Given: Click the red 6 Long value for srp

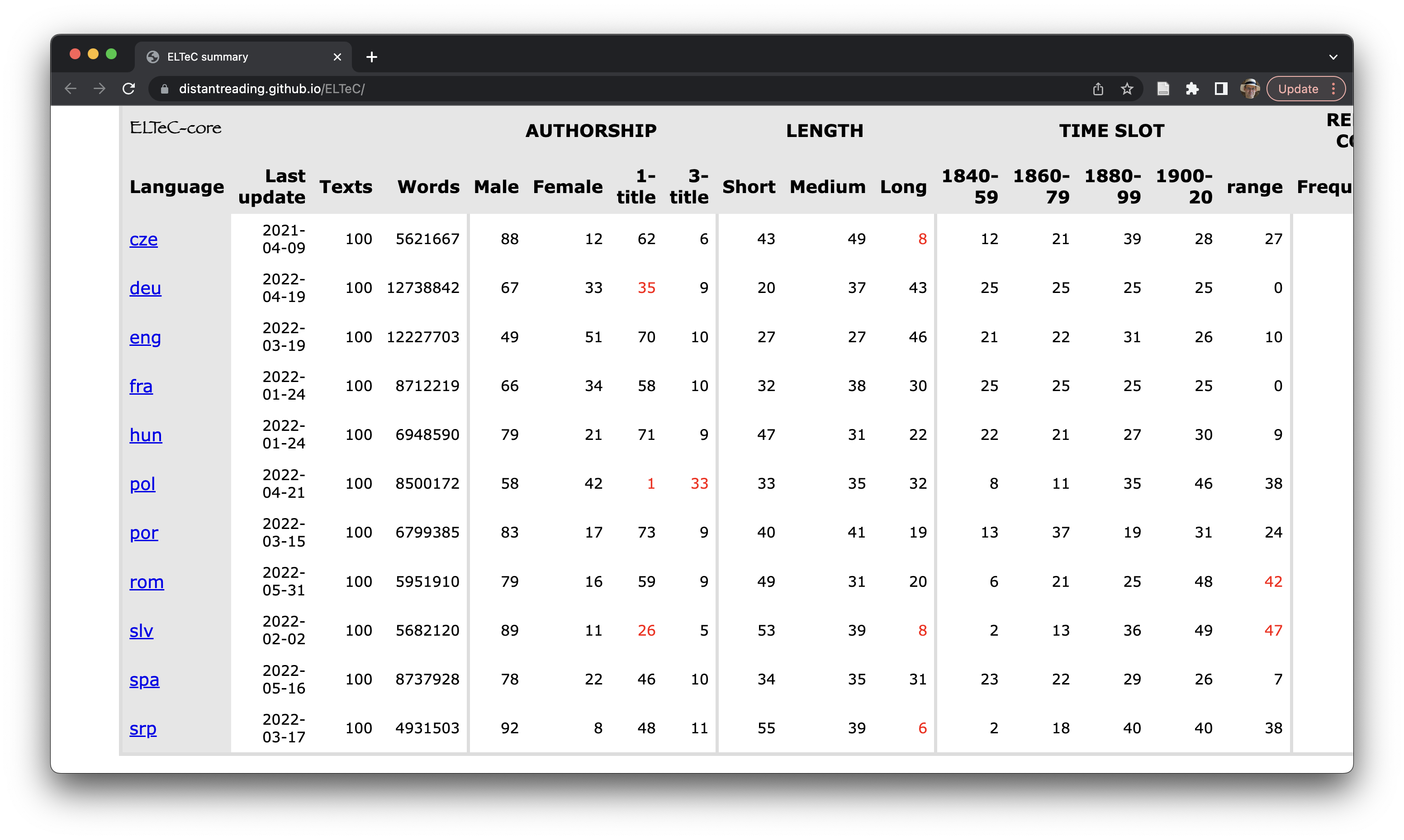Looking at the screenshot, I should 922,728.
